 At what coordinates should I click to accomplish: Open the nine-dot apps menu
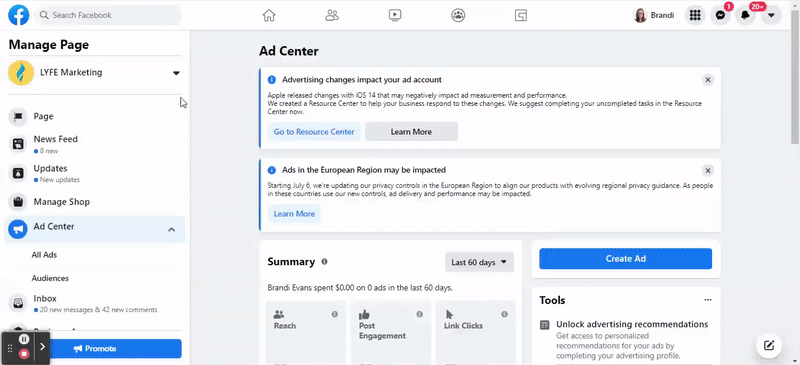tap(694, 15)
